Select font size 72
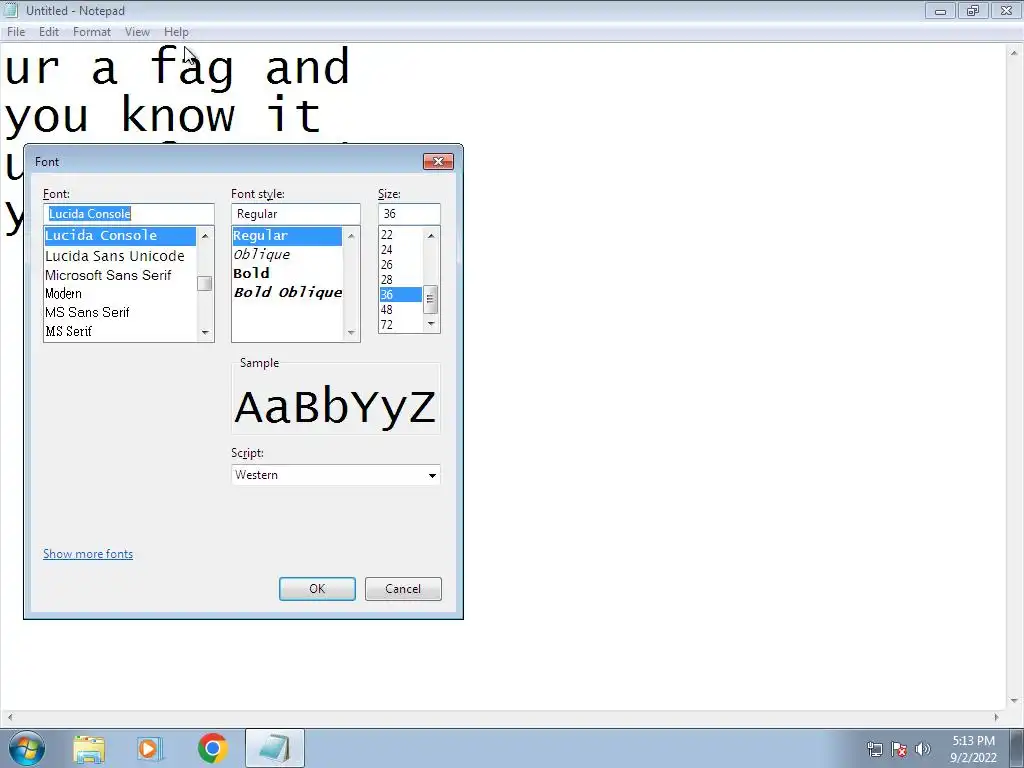Screen dimensions: 1024x768 400,325
